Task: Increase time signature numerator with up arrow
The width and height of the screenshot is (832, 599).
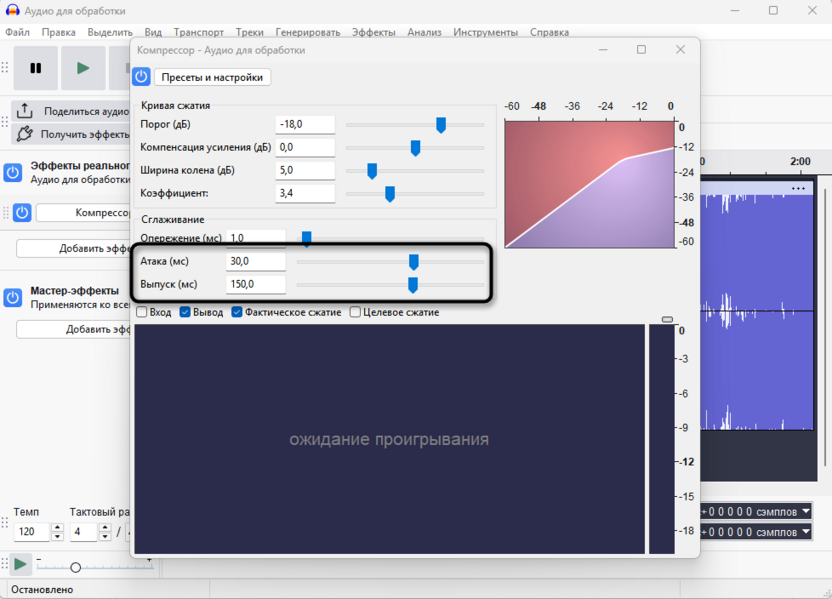Action: click(x=105, y=527)
